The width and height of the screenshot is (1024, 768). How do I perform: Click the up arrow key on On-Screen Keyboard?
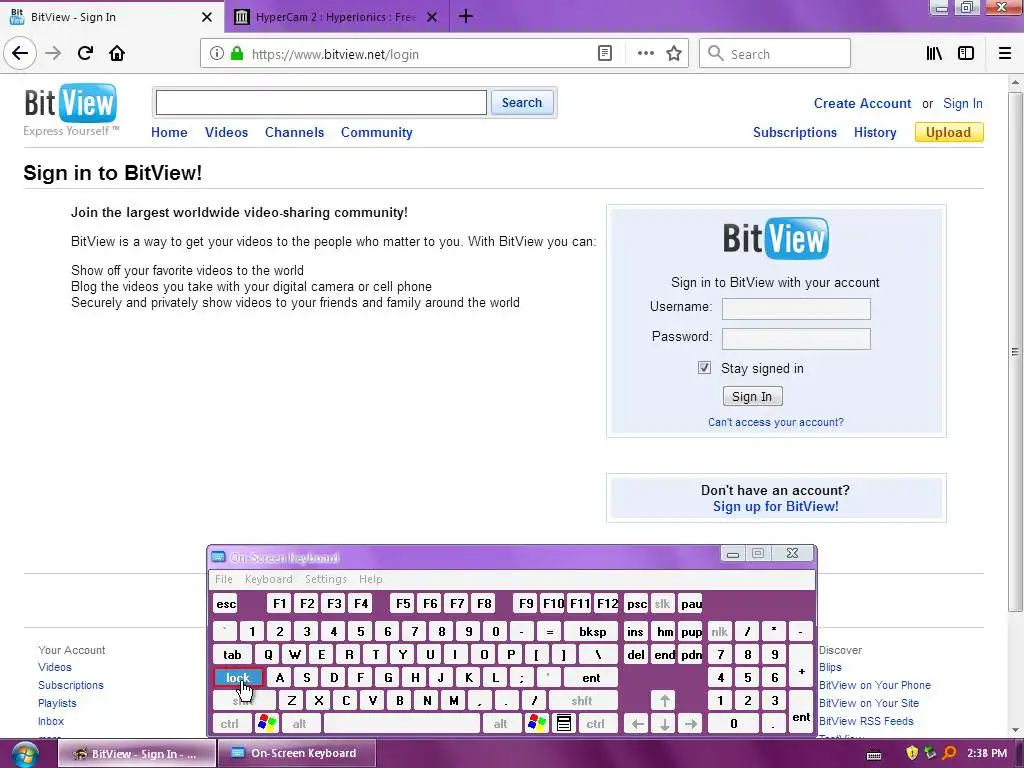coord(664,701)
